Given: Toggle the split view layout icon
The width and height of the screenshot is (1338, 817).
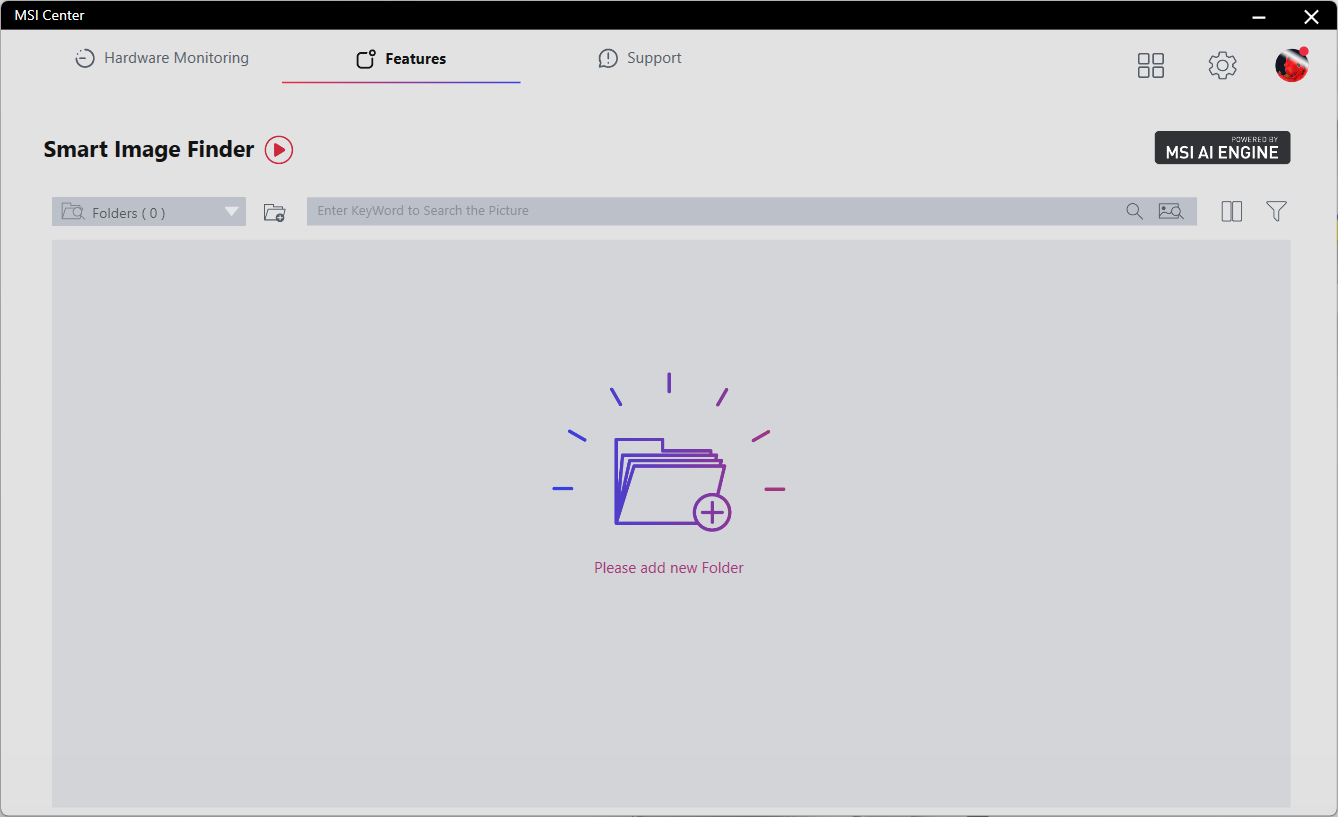Looking at the screenshot, I should point(1232,211).
